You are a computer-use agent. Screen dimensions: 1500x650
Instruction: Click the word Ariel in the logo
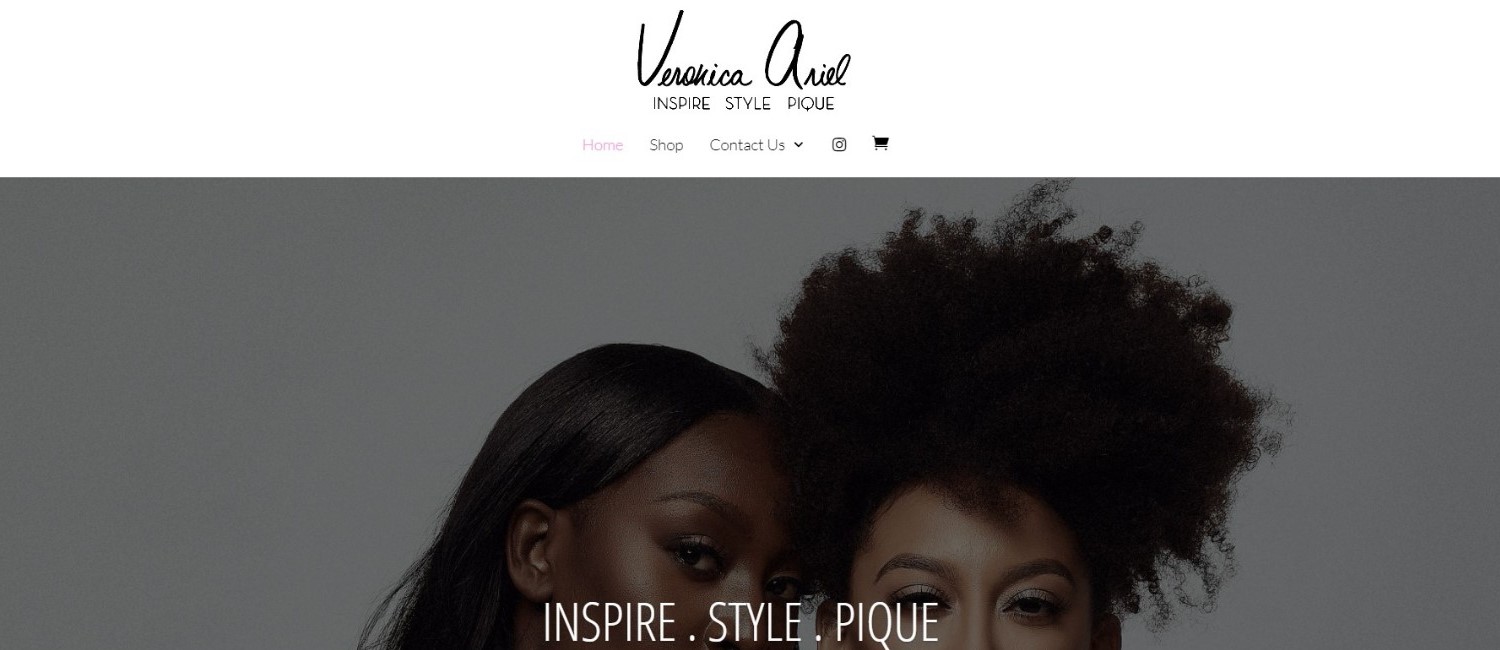point(807,58)
